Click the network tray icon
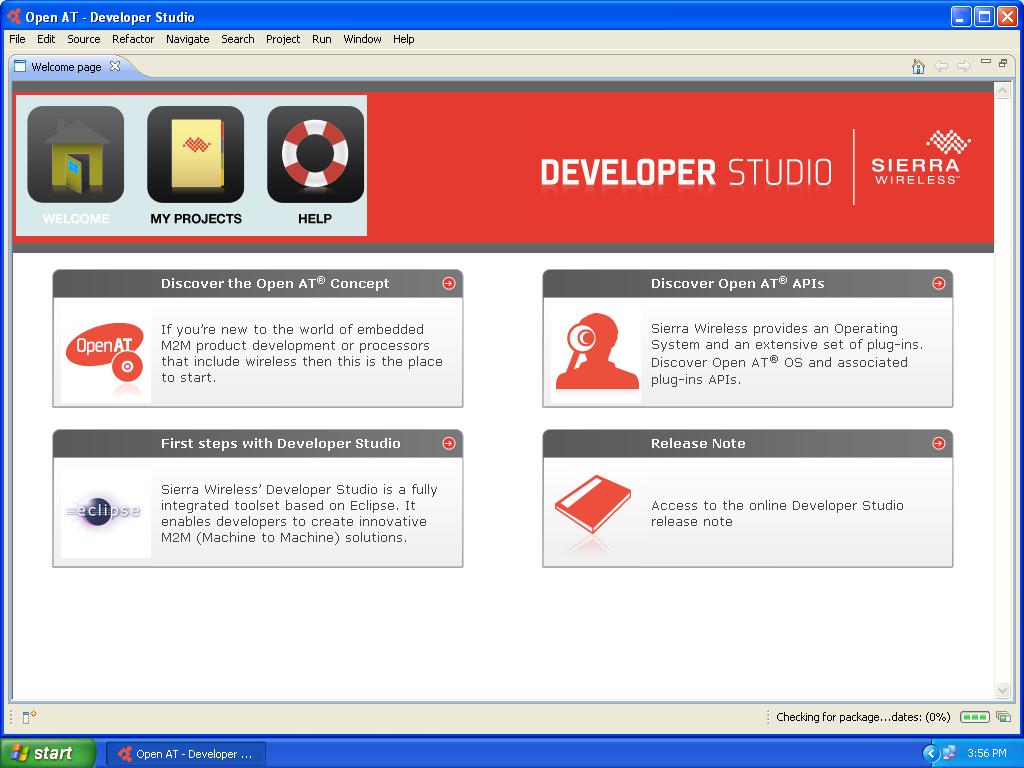Viewport: 1024px width, 768px height. 949,753
